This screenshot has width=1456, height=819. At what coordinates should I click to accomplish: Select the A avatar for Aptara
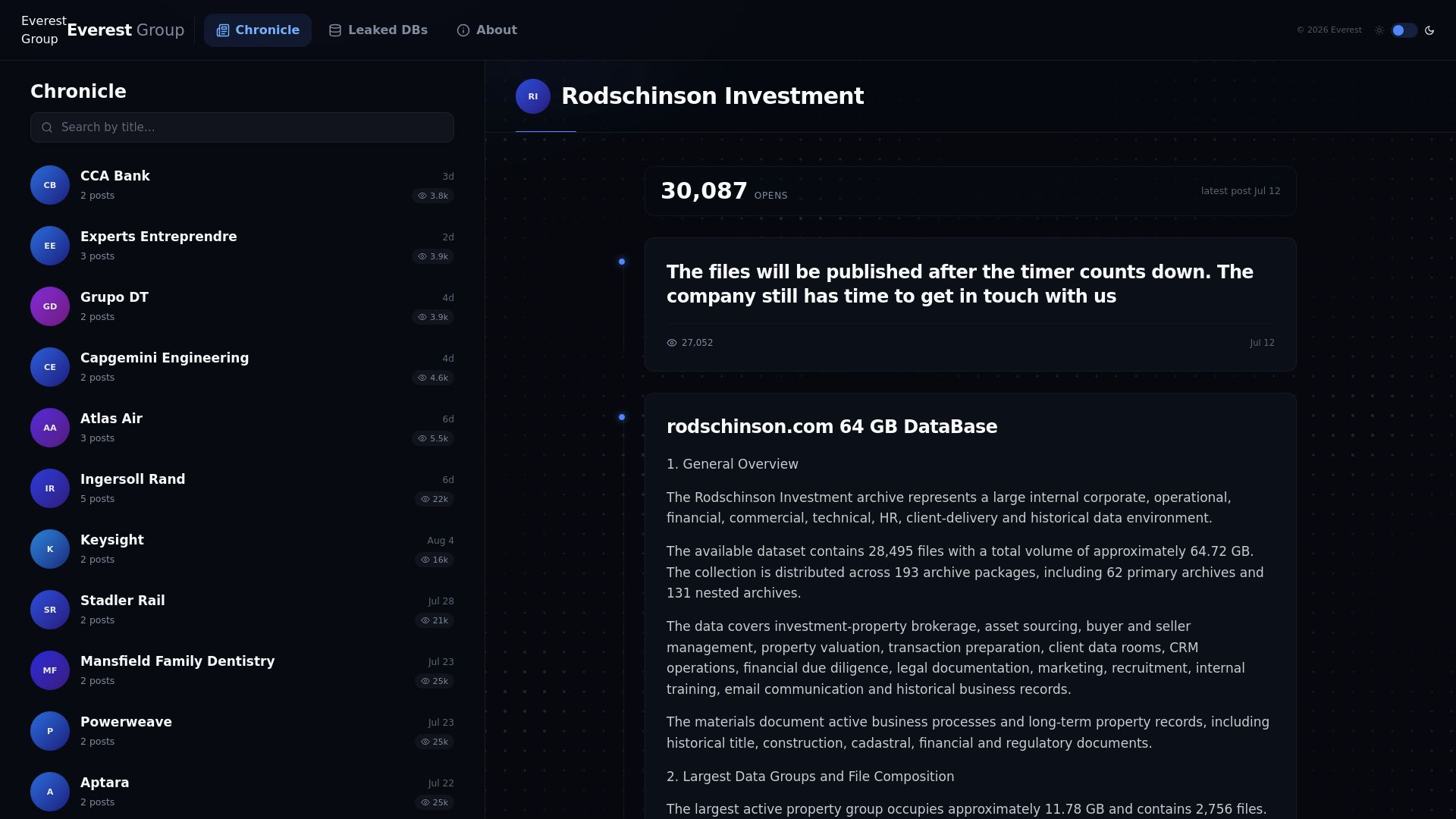tap(50, 792)
